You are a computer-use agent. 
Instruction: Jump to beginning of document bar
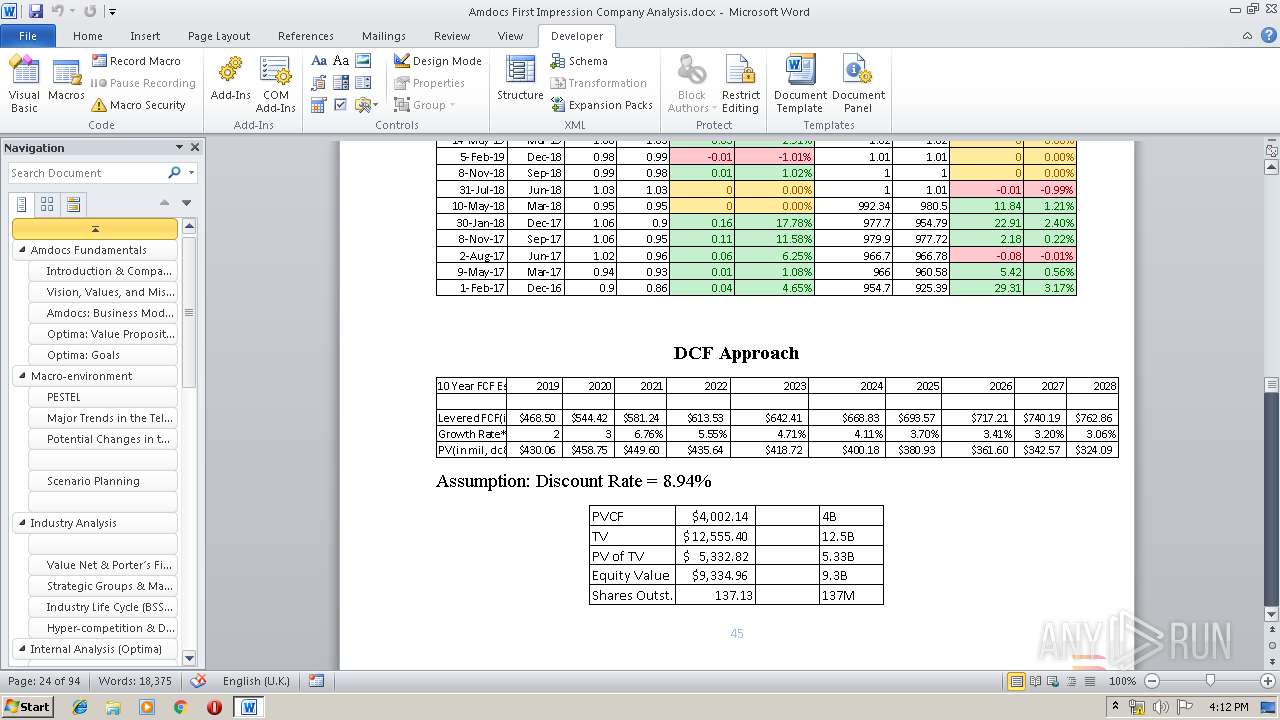click(x=95, y=229)
